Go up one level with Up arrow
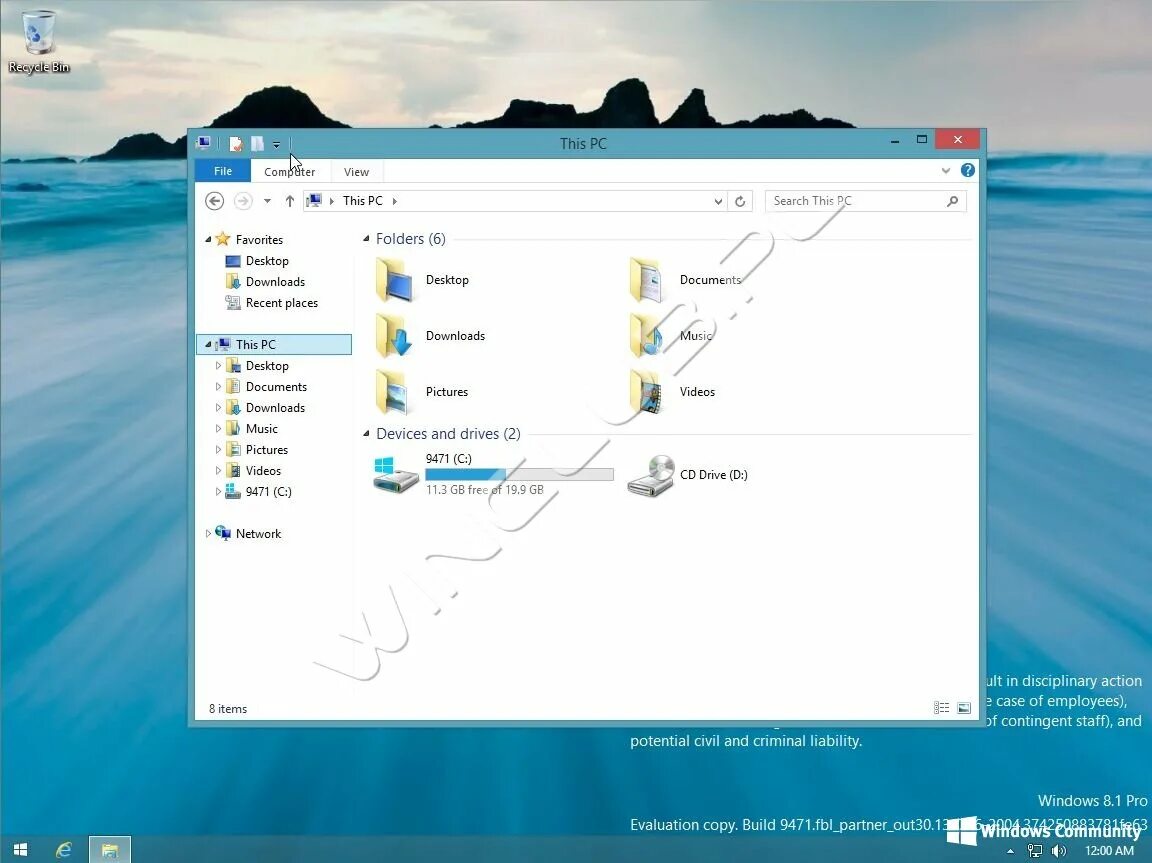 289,201
